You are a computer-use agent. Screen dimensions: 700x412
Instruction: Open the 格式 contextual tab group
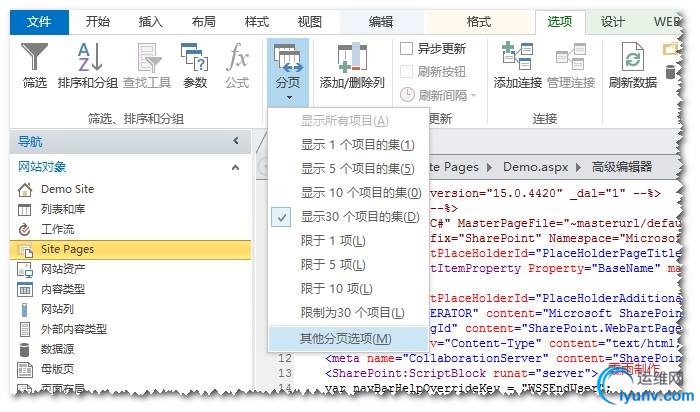479,22
